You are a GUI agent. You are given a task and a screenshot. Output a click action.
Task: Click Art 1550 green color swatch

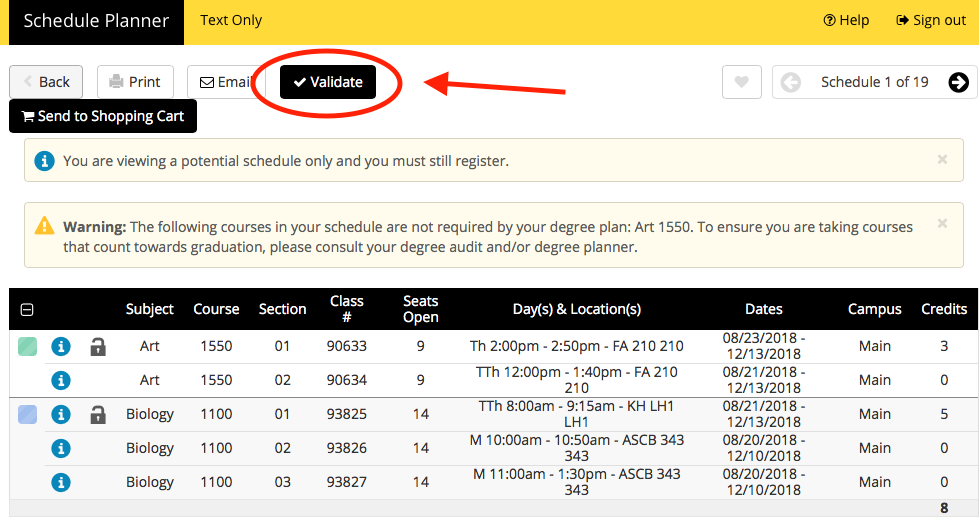pyautogui.click(x=27, y=346)
